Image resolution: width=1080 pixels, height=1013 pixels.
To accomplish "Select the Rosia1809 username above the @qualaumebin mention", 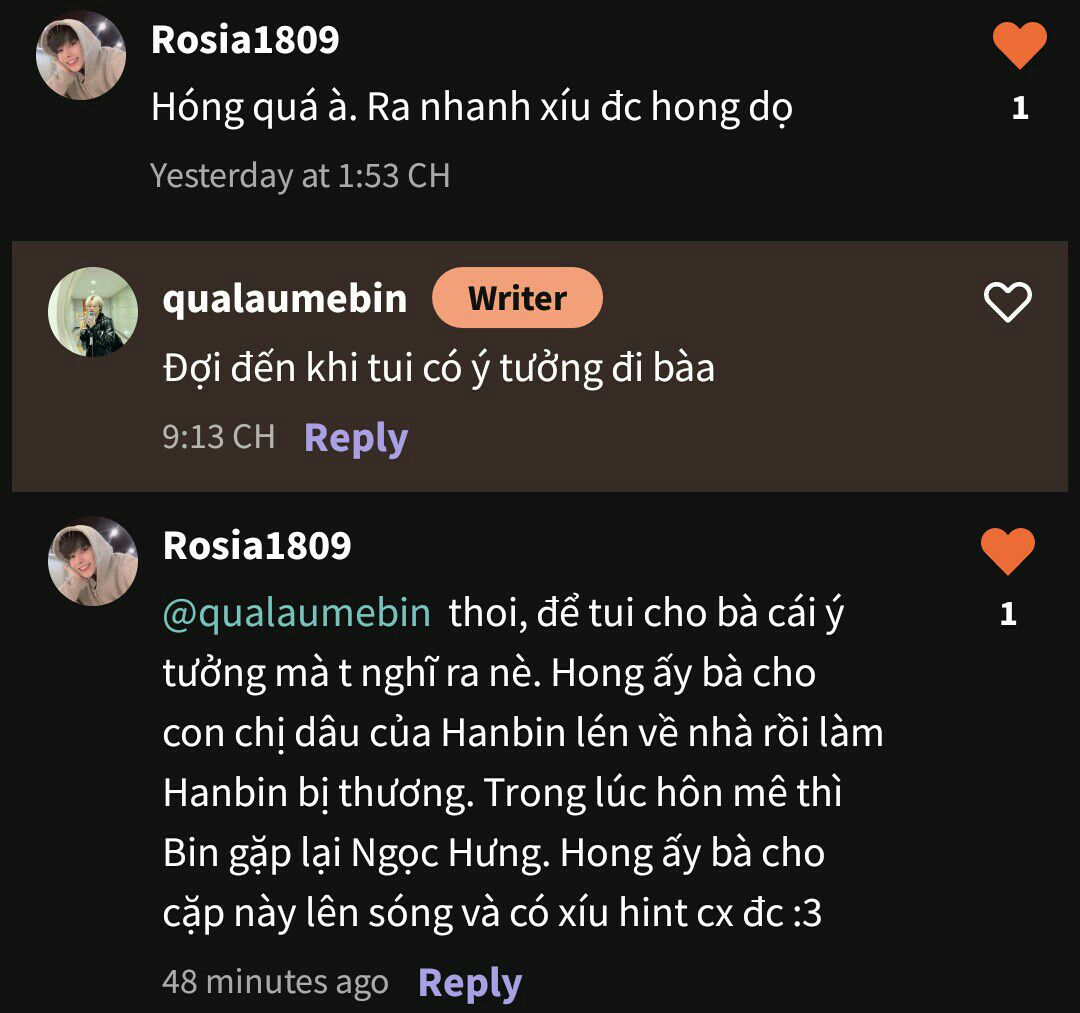I will 257,546.
